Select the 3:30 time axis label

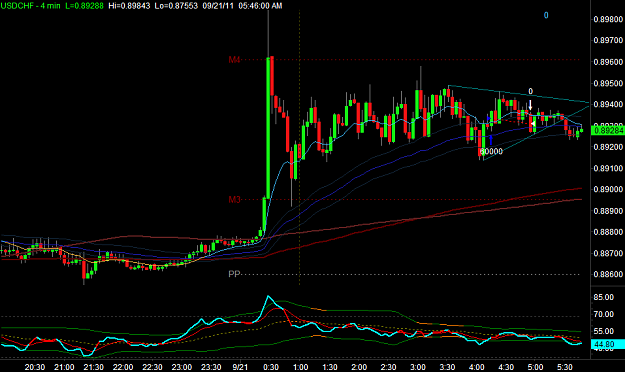(x=447, y=367)
